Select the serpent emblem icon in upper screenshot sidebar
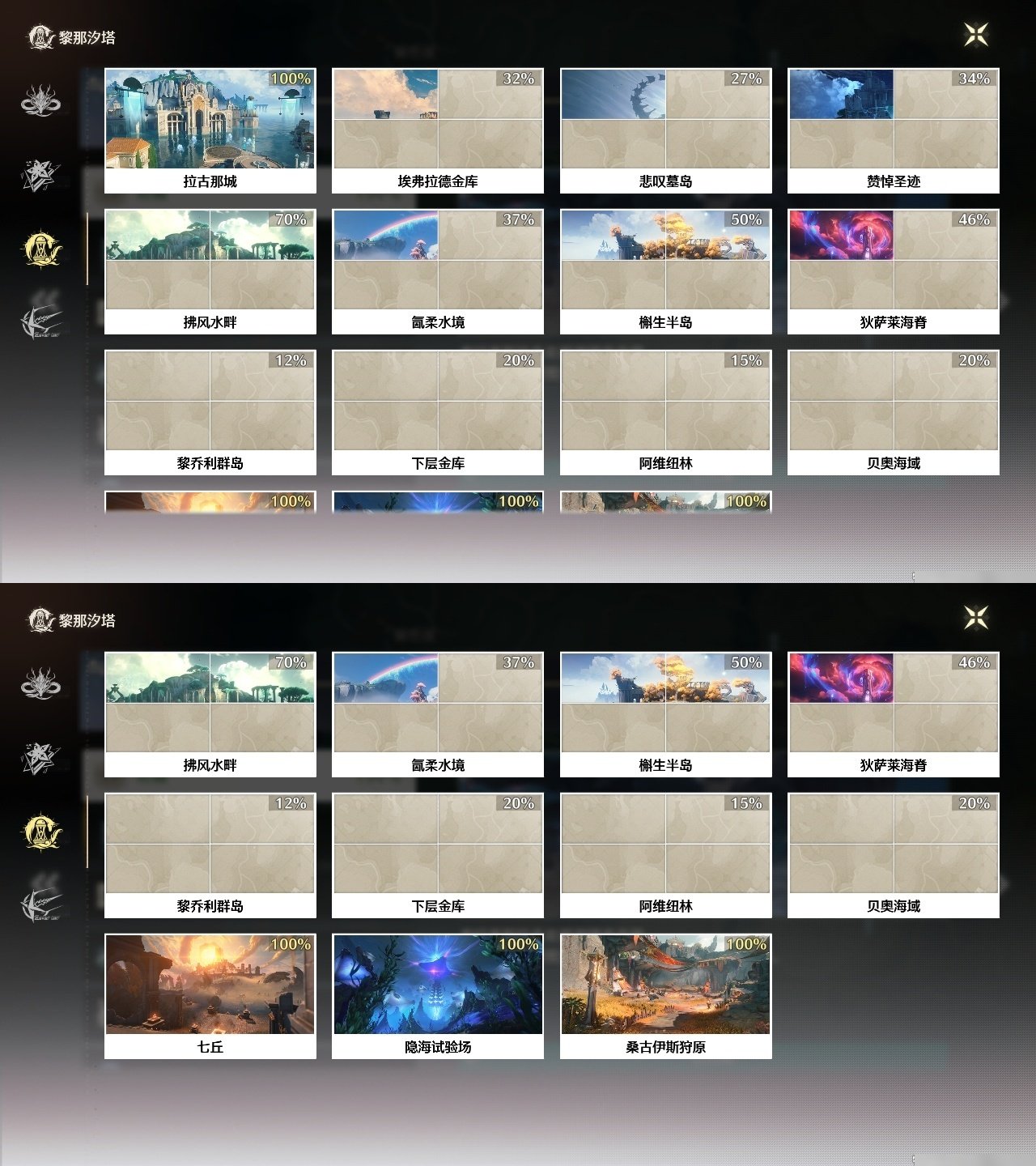The width and height of the screenshot is (1036, 1166). [40, 101]
